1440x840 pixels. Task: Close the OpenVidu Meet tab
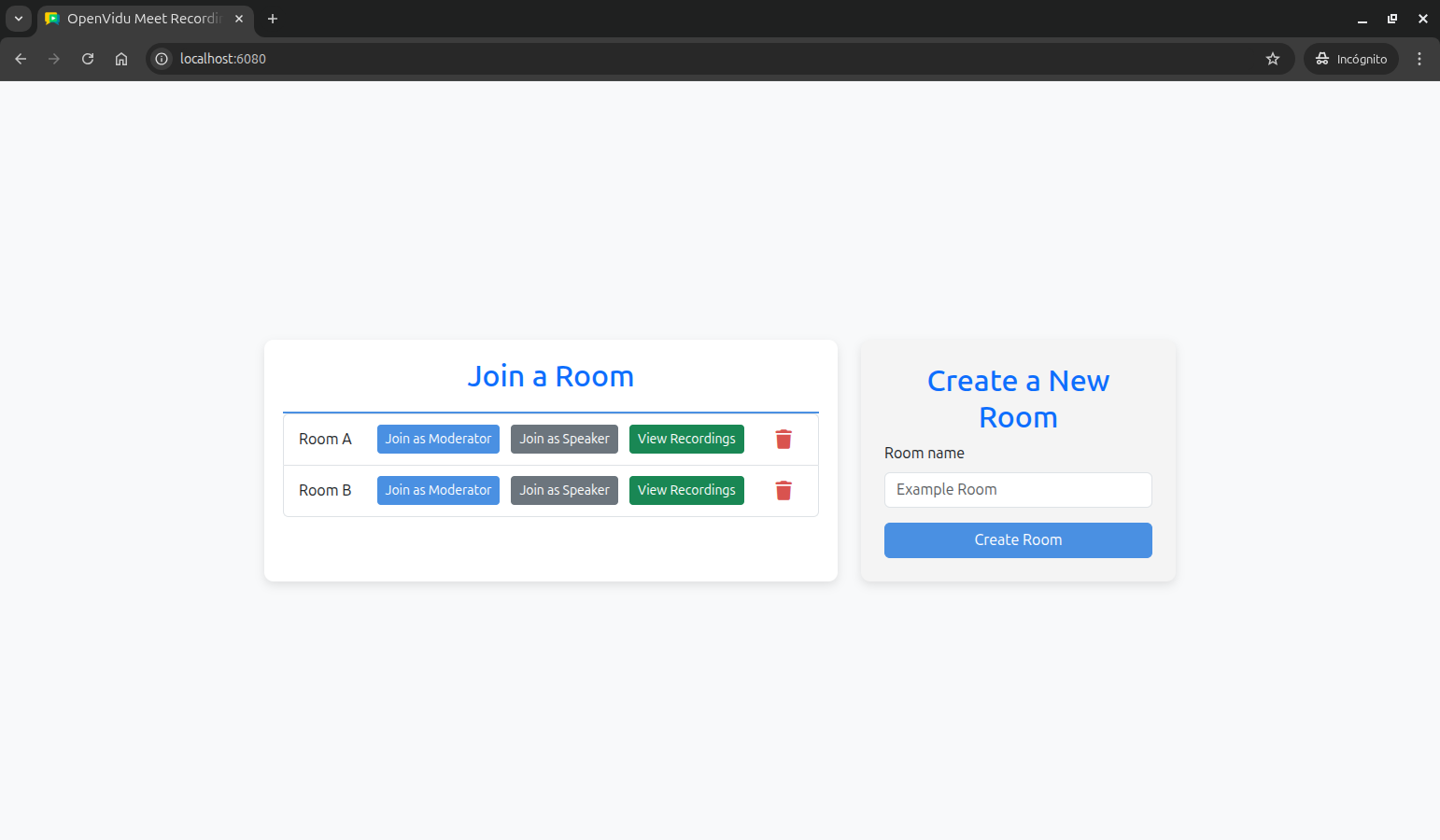239,19
